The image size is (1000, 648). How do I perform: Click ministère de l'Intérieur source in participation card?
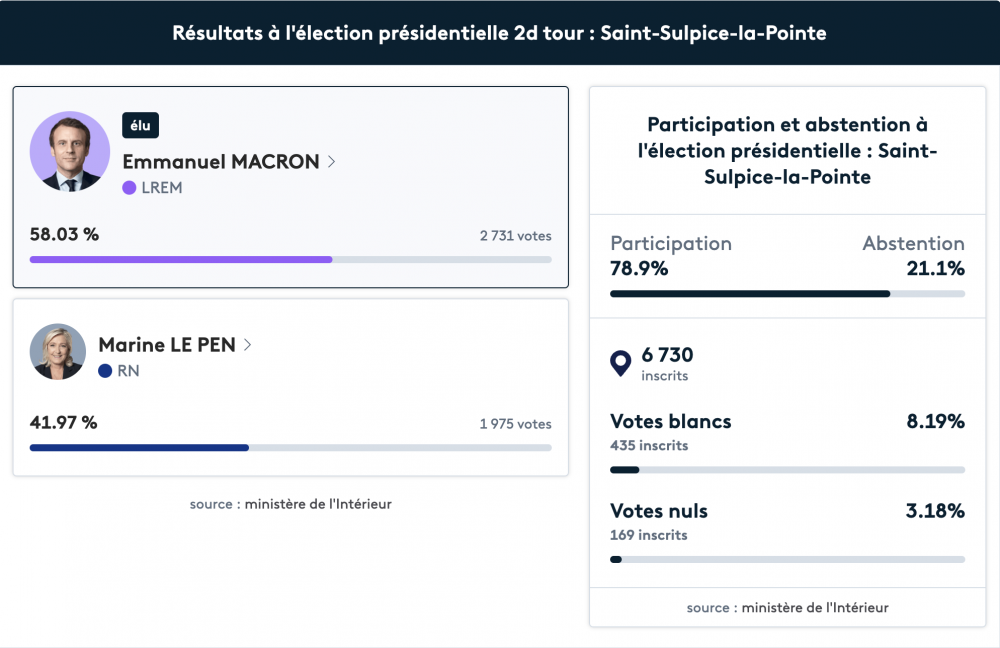[x=815, y=608]
